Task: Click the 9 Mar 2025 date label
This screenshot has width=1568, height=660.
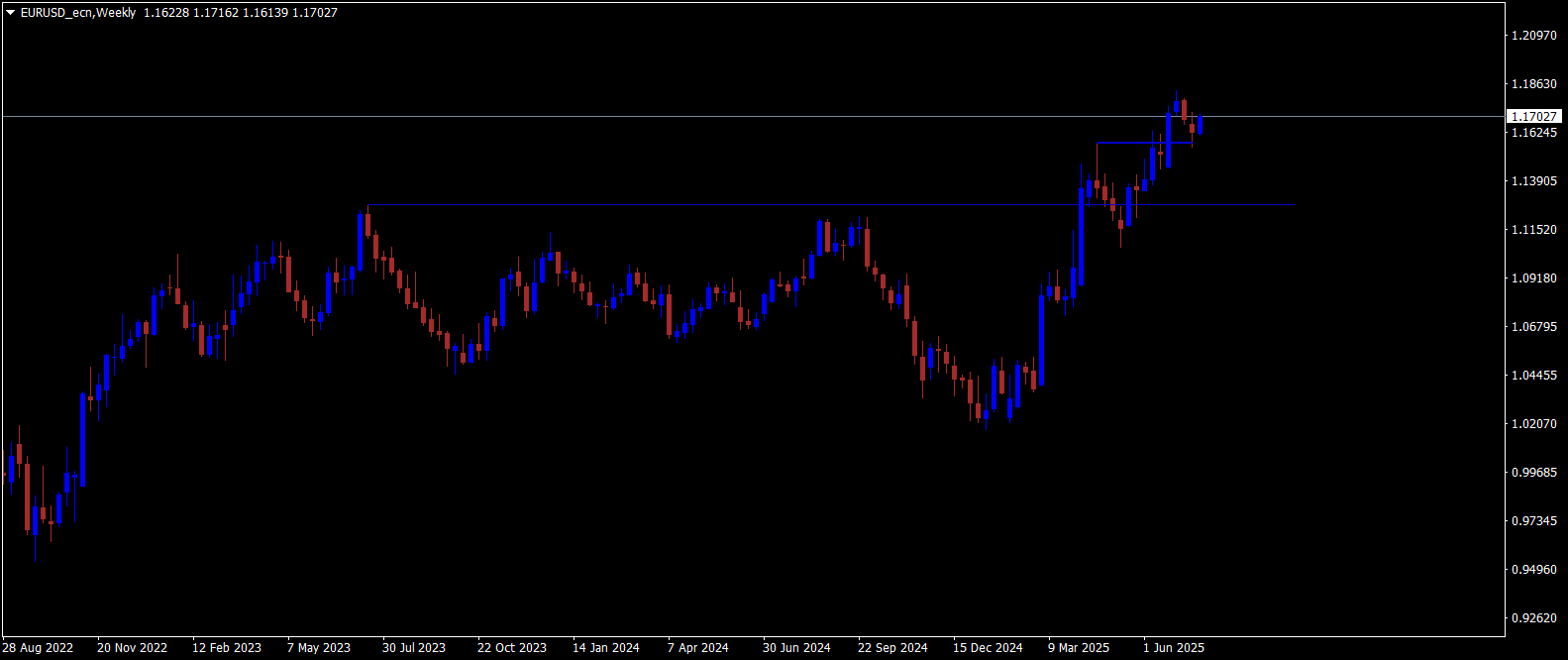Action: click(1079, 648)
